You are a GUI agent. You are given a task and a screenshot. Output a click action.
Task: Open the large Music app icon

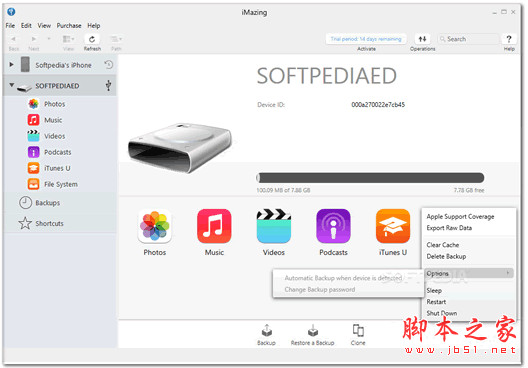pyautogui.click(x=214, y=226)
